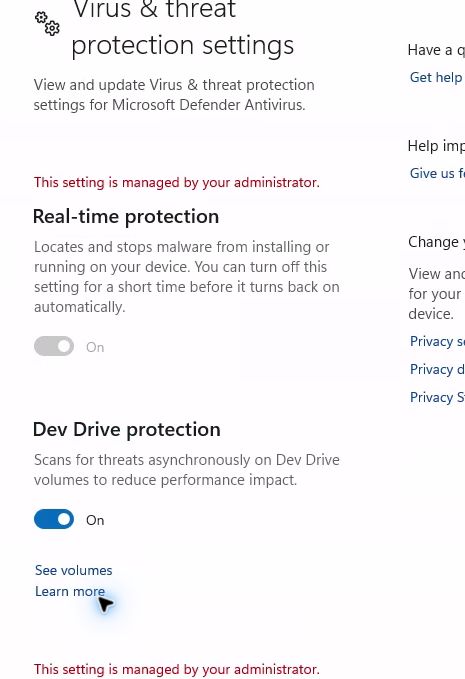Open Learn more under Dev Drive protection
Viewport: 465px width, 679px height.
coord(70,591)
